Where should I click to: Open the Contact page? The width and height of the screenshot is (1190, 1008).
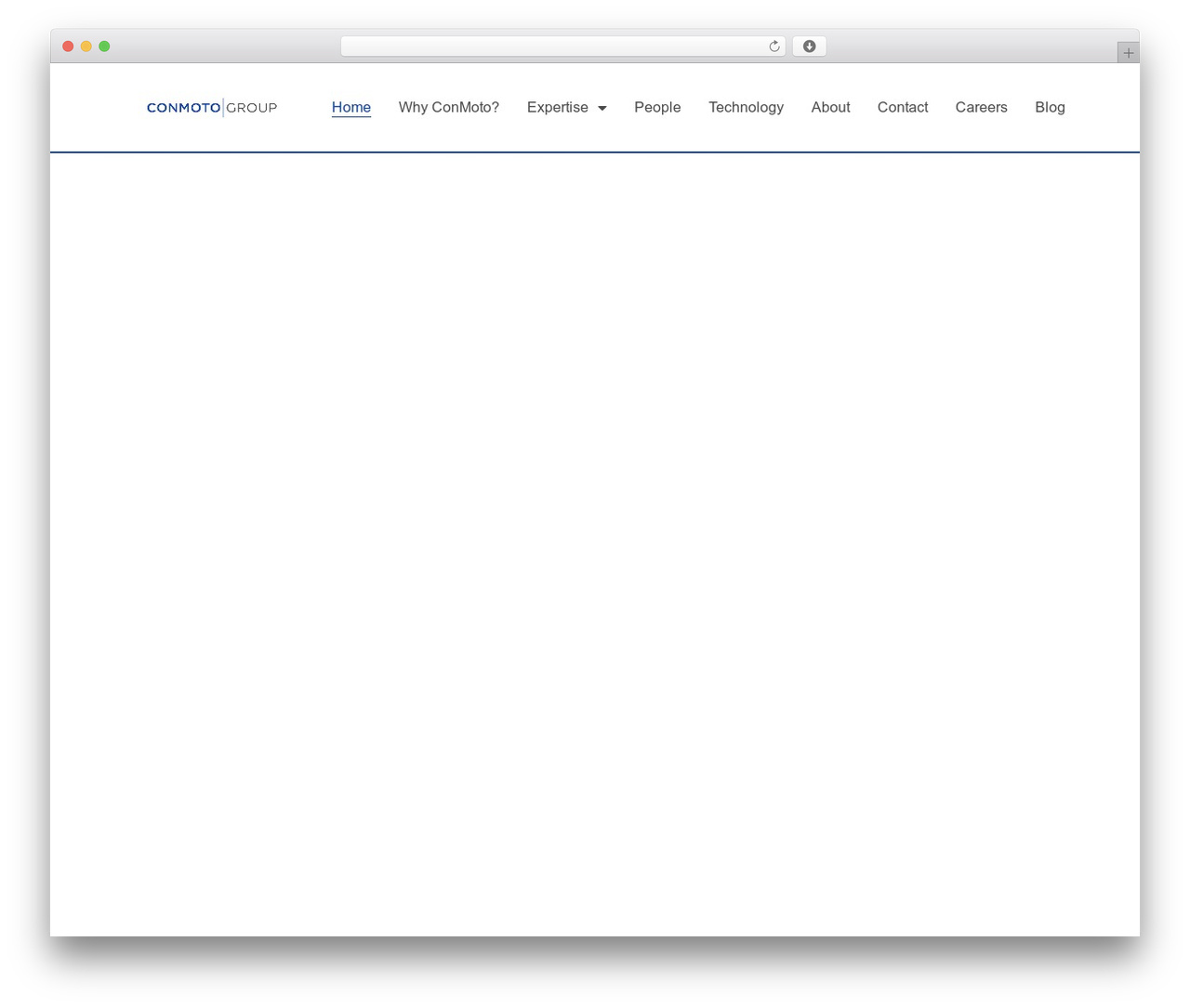903,108
